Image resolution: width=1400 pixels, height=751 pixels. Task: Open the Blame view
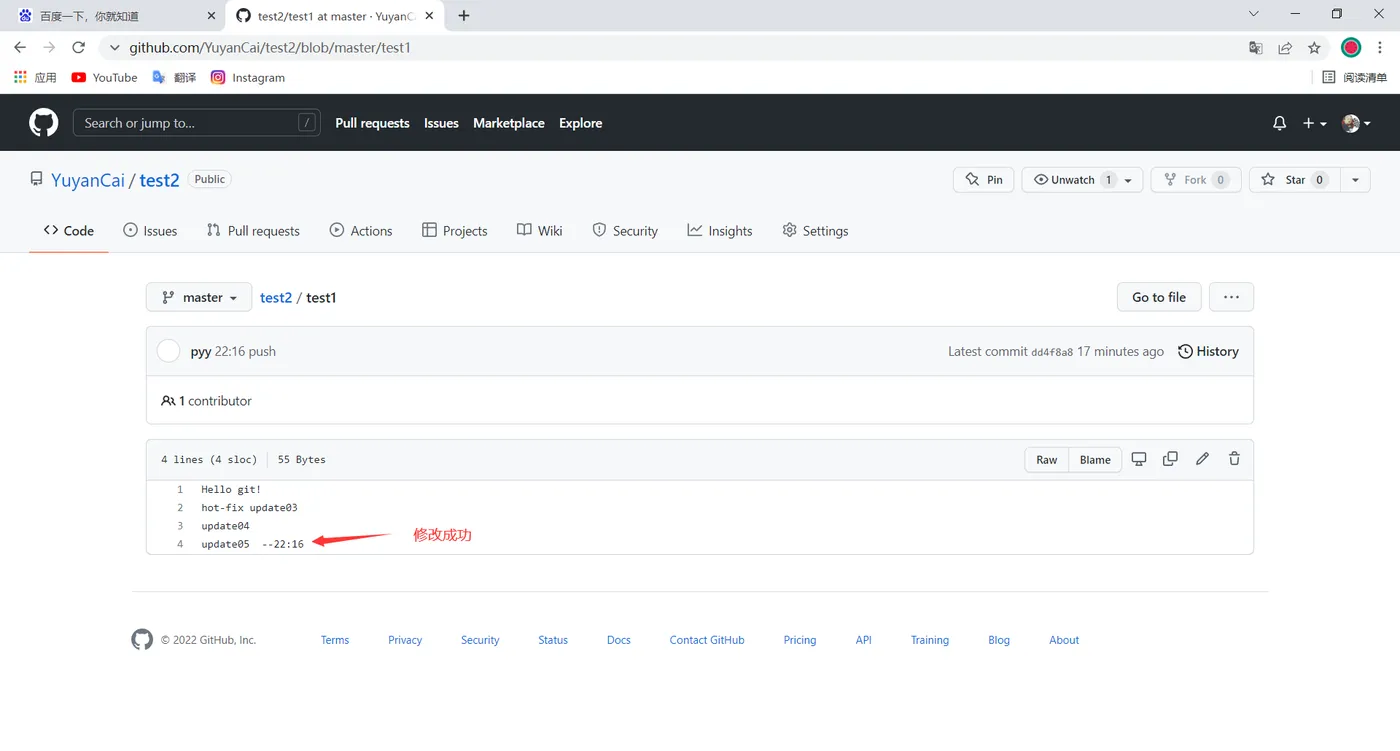click(1095, 460)
